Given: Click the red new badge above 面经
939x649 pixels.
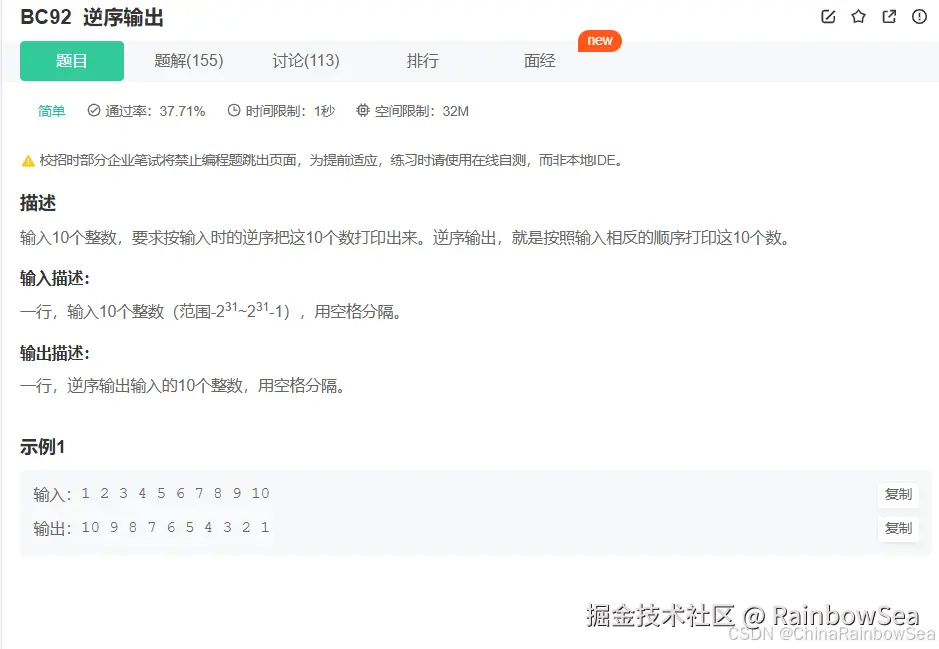Looking at the screenshot, I should point(599,41).
